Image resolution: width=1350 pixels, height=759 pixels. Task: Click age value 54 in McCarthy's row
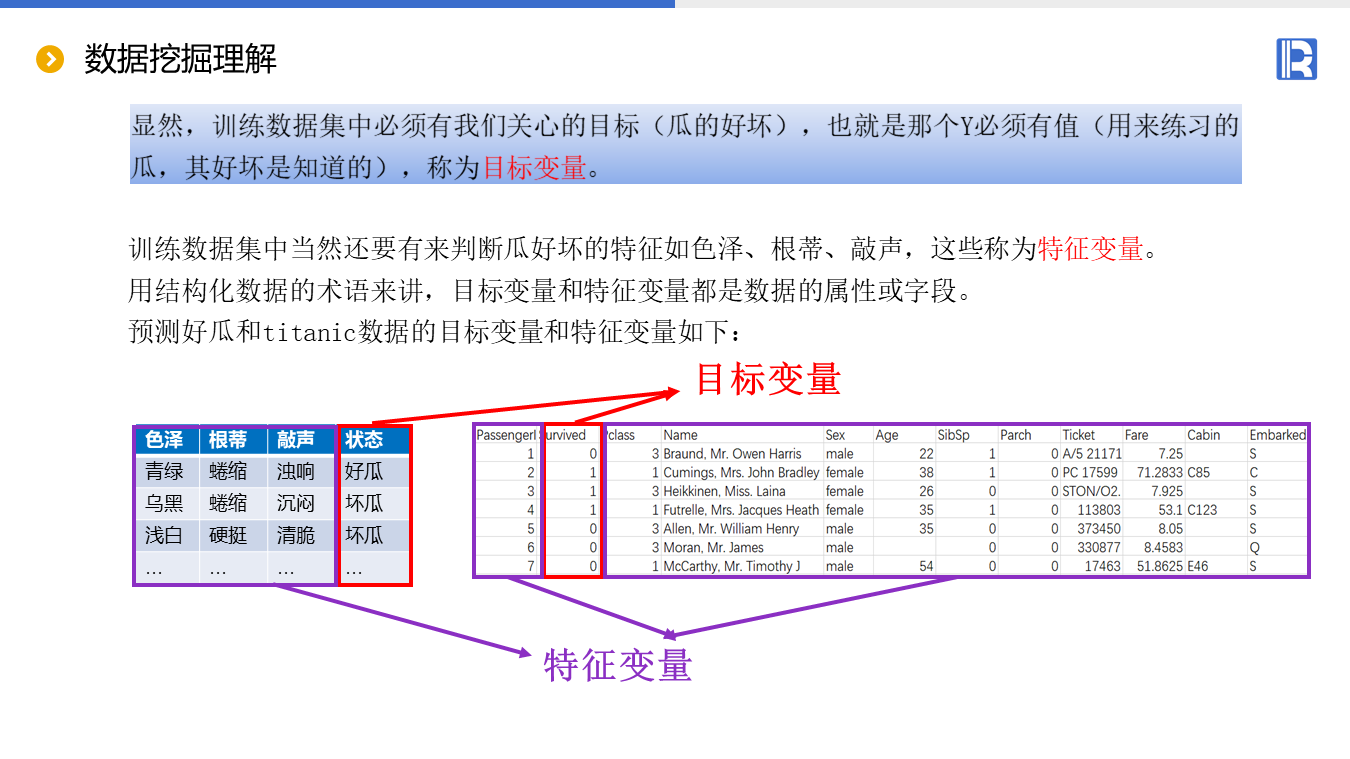point(926,566)
